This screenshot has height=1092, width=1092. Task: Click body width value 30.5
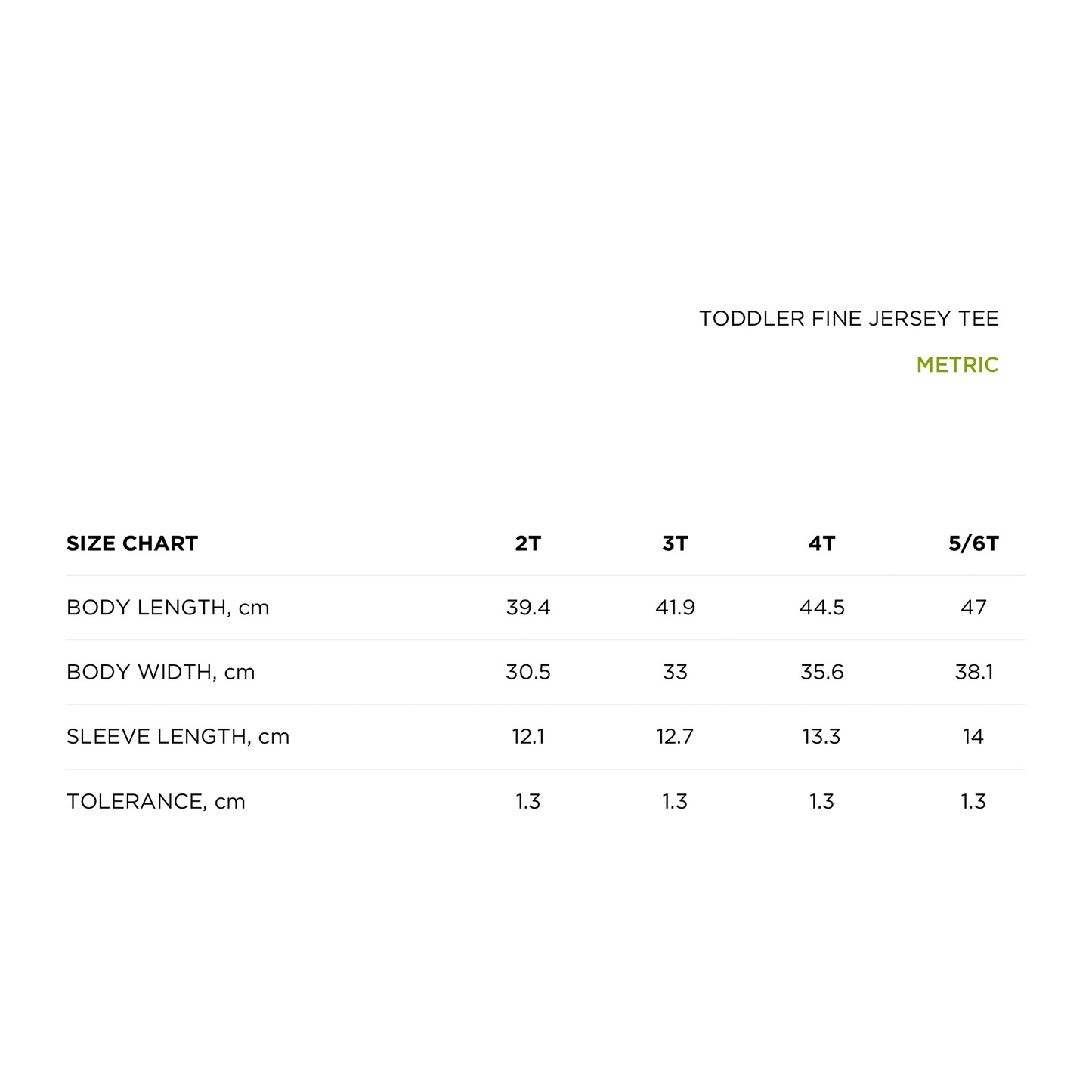click(x=528, y=672)
